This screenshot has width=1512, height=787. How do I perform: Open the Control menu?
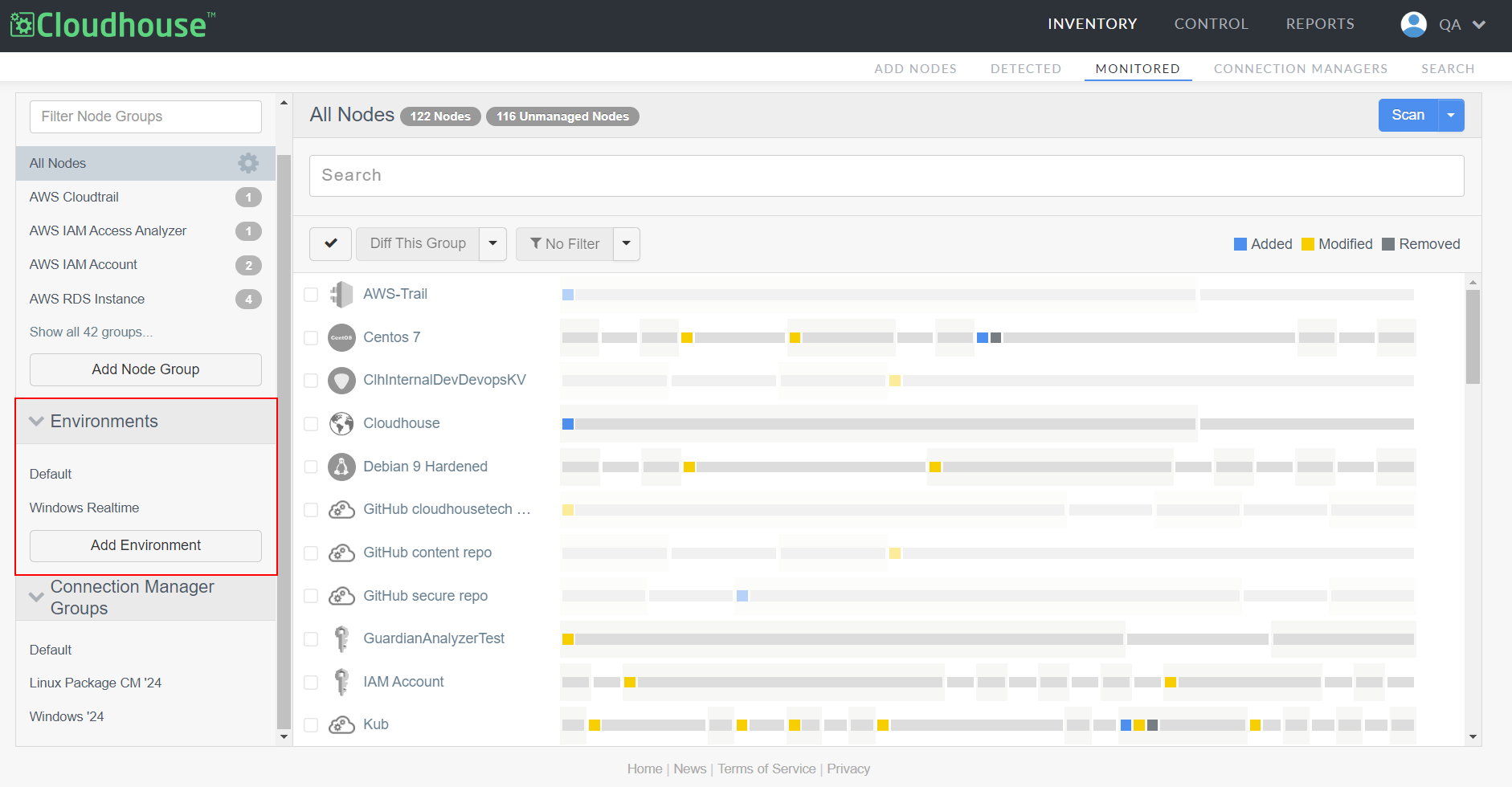pyautogui.click(x=1212, y=24)
